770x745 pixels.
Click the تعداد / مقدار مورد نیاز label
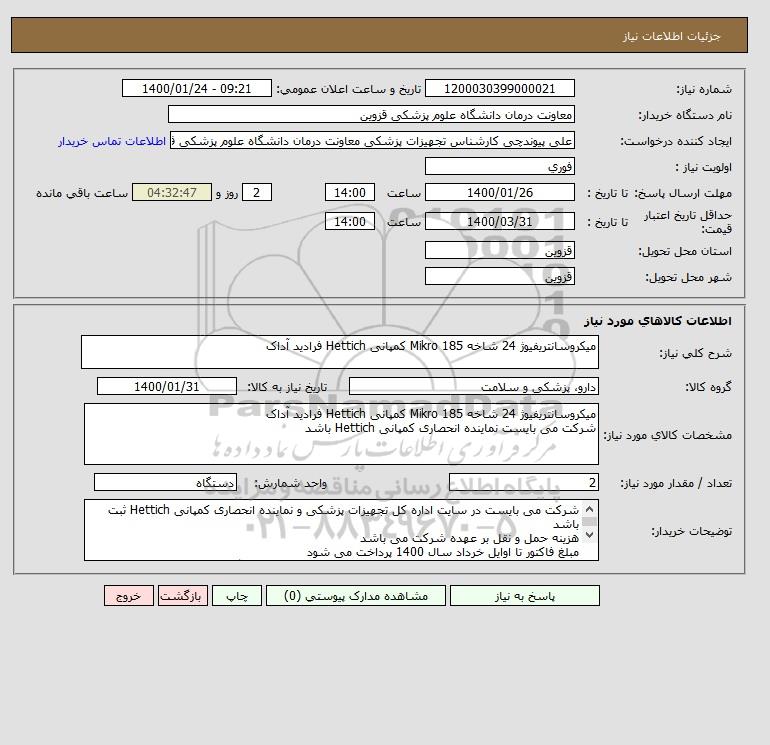click(x=676, y=484)
